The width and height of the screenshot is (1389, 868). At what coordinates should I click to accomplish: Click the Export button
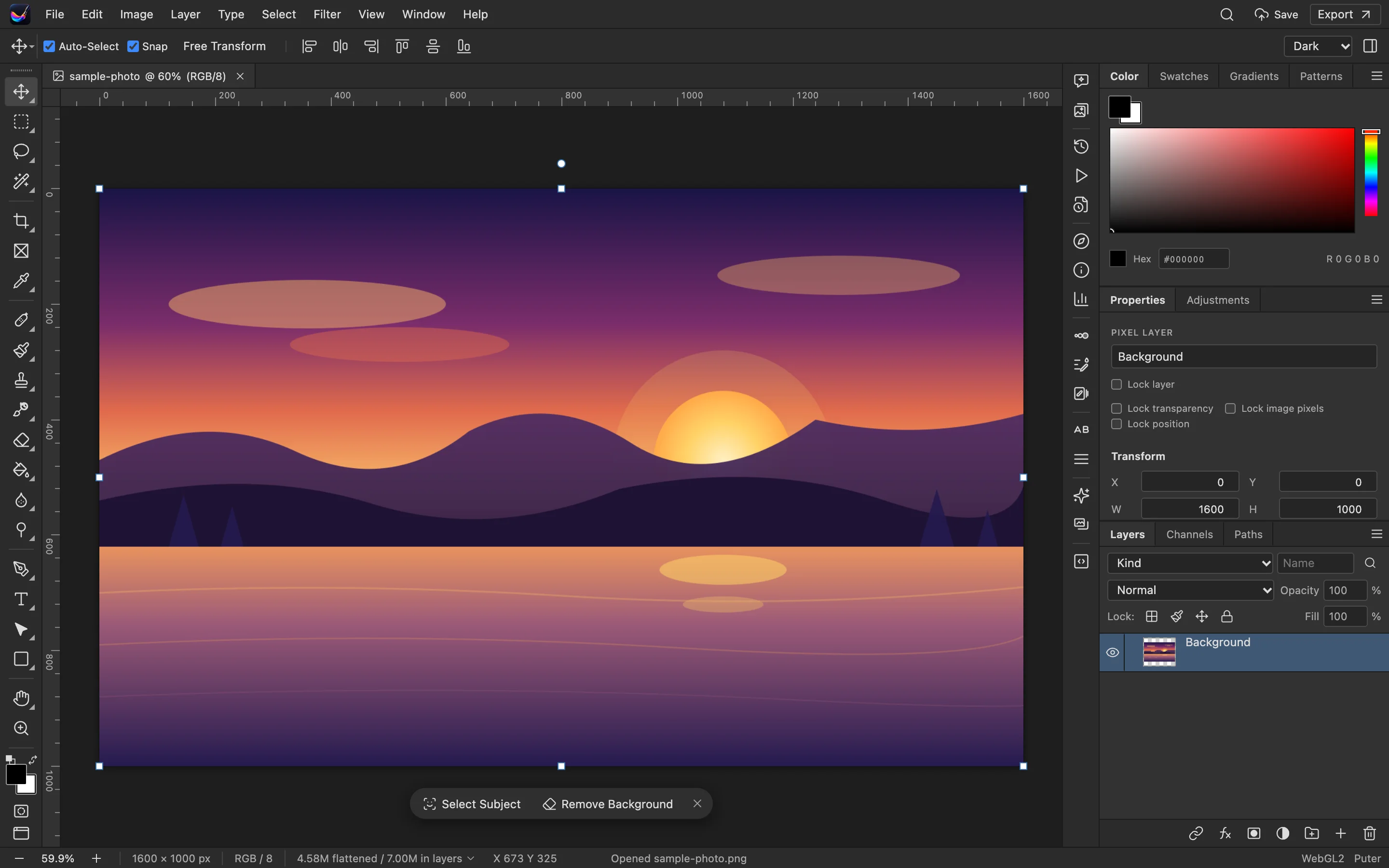(x=1345, y=14)
